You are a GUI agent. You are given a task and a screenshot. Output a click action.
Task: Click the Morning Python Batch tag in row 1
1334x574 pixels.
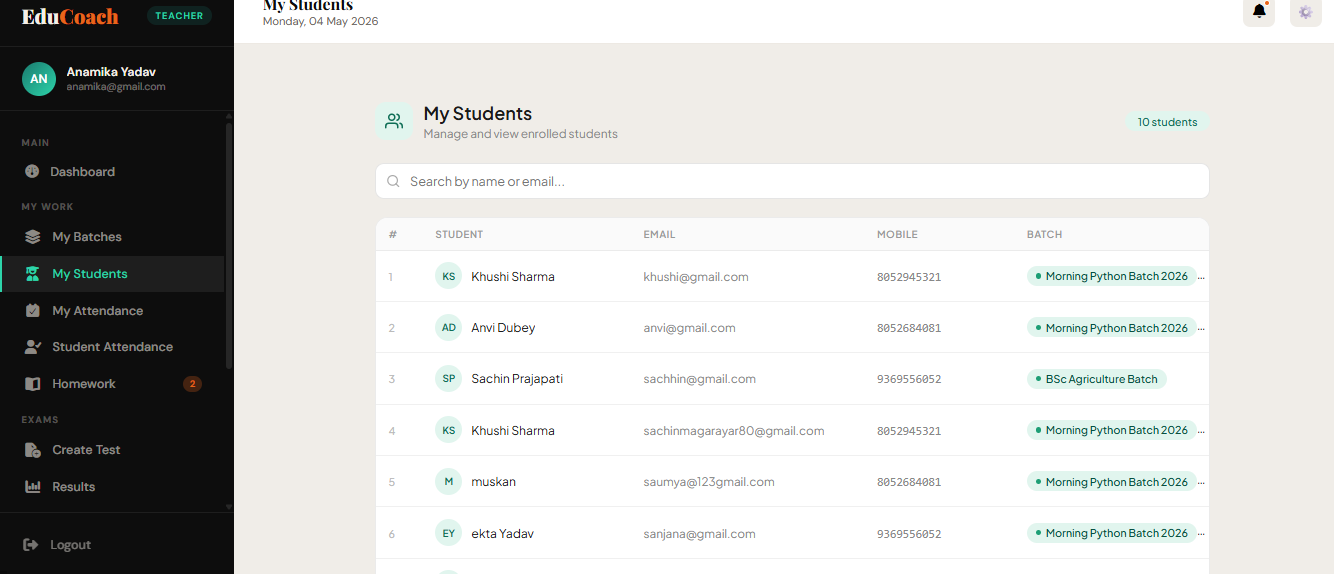point(1111,277)
